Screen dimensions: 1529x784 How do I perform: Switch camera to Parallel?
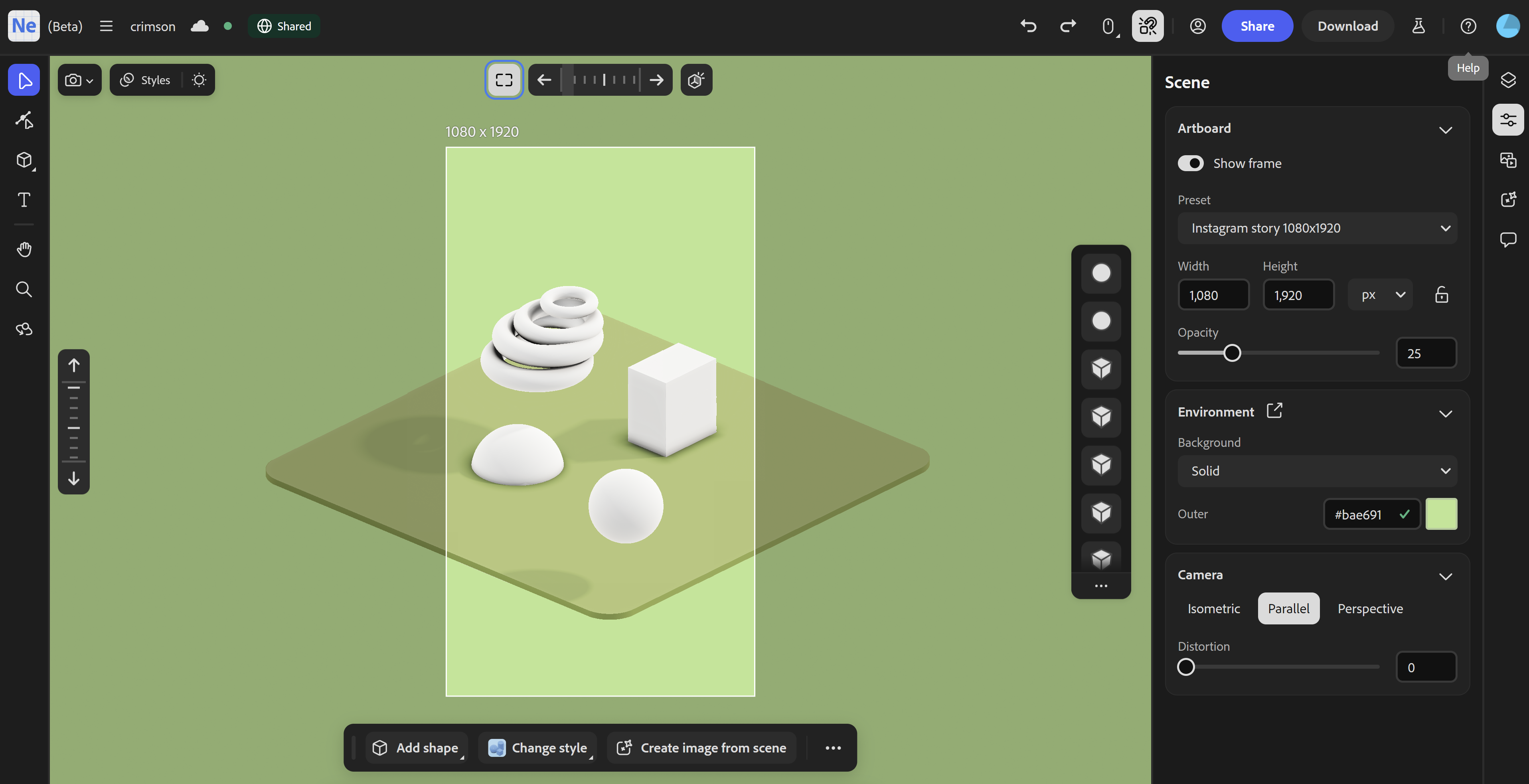pyautogui.click(x=1289, y=609)
